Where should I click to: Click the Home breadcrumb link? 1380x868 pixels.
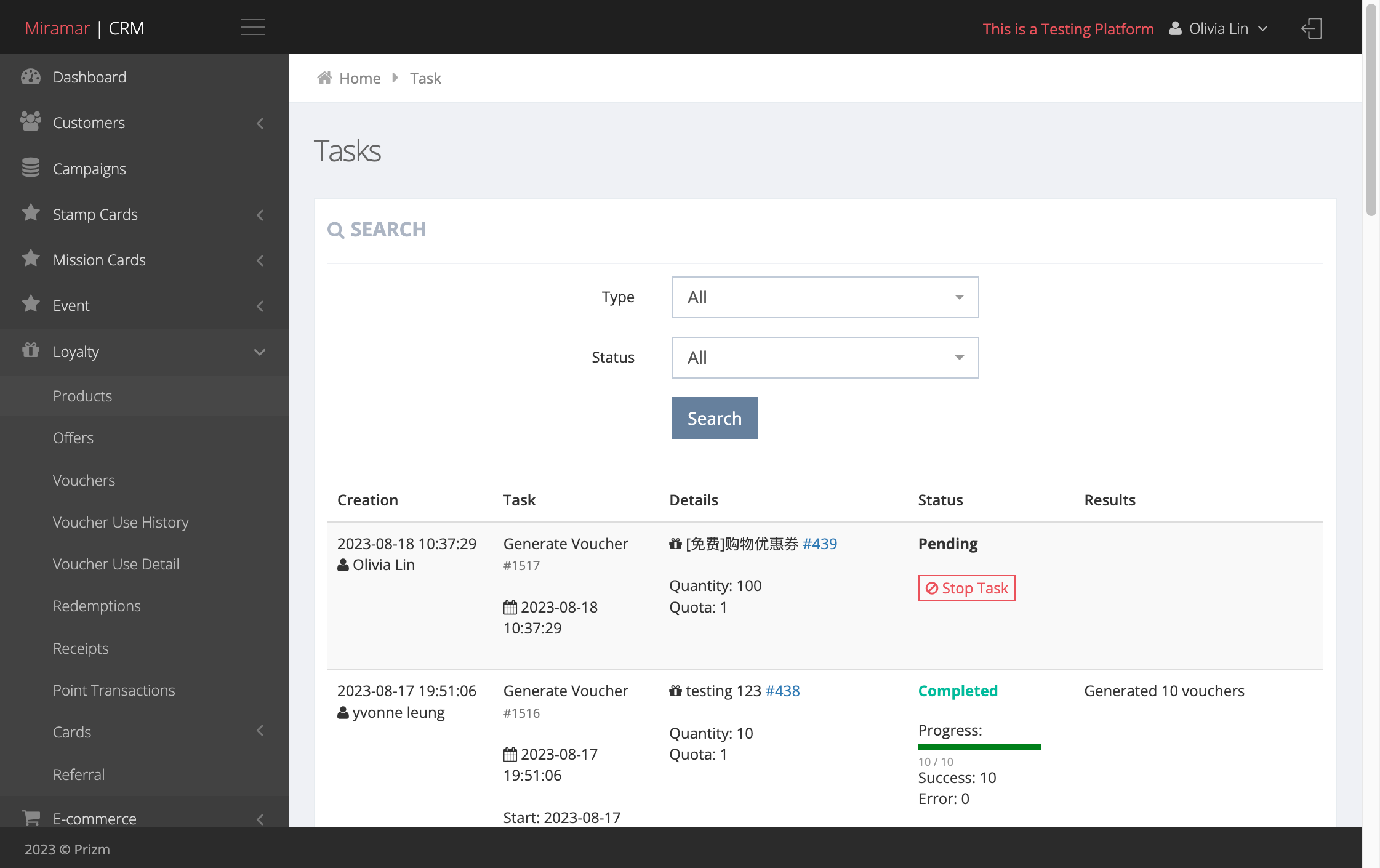pos(360,78)
